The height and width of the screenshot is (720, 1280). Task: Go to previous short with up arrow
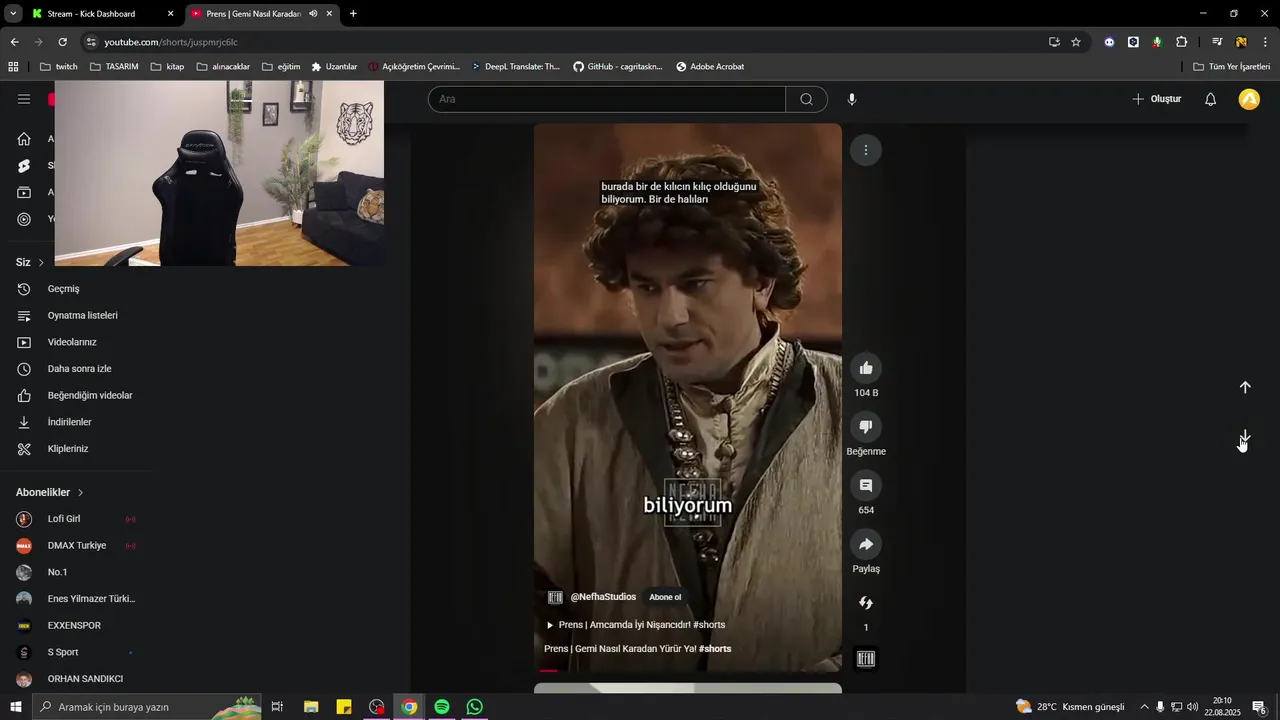[1245, 387]
